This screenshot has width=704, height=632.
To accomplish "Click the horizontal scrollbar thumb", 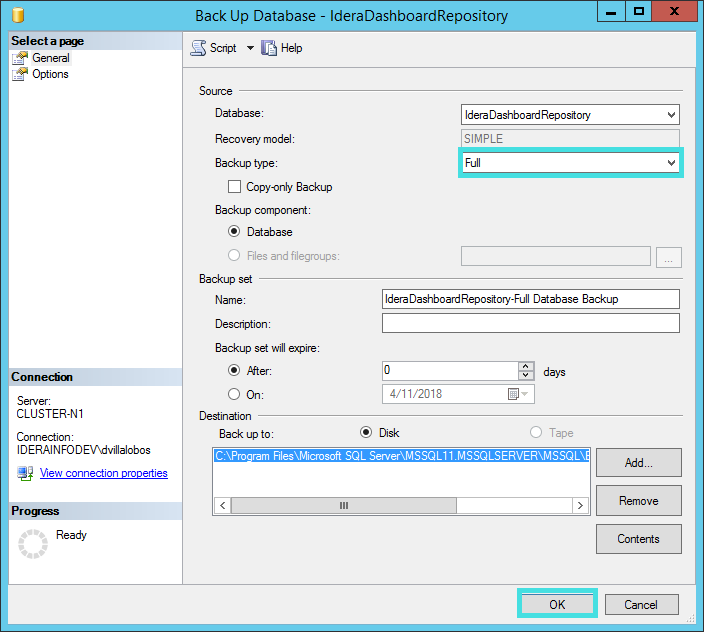I will pyautogui.click(x=343, y=505).
